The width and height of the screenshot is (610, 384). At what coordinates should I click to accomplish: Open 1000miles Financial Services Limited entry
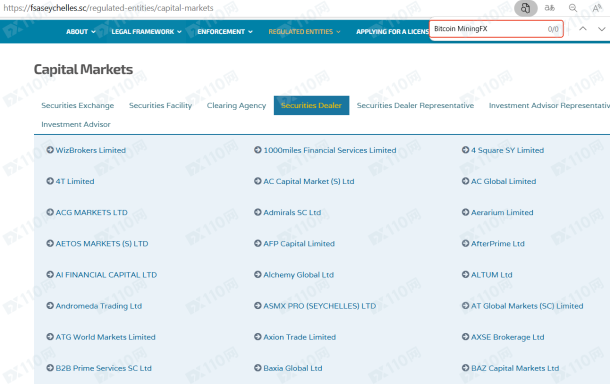(330, 150)
